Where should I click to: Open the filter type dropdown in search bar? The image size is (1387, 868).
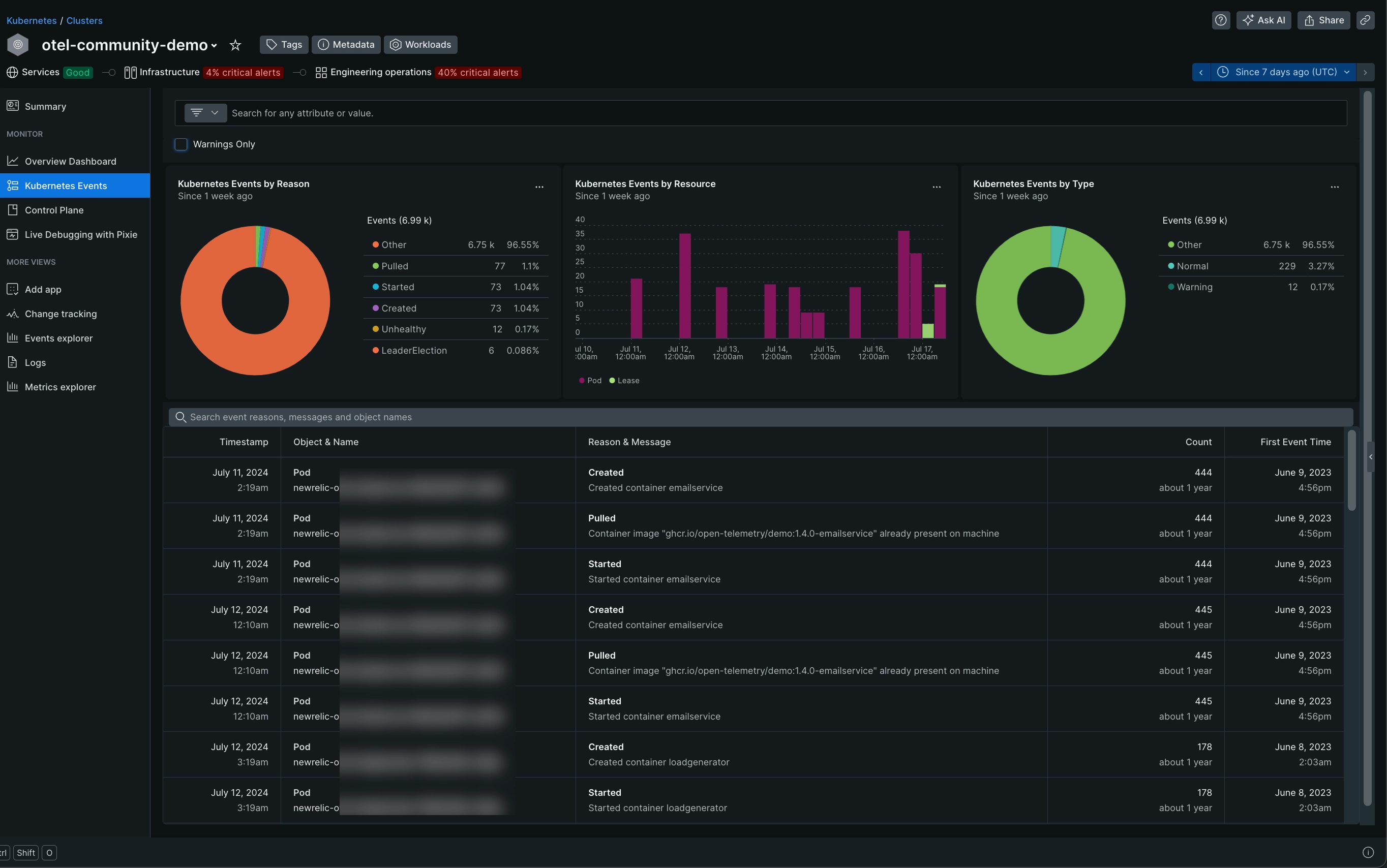coord(205,113)
